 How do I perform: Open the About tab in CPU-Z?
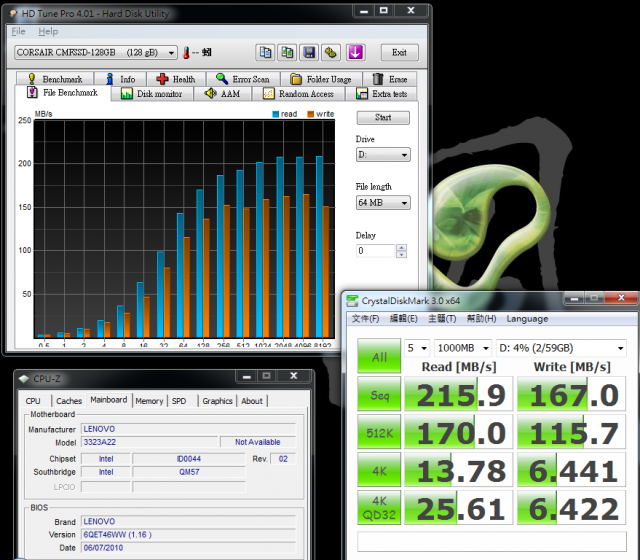252,401
